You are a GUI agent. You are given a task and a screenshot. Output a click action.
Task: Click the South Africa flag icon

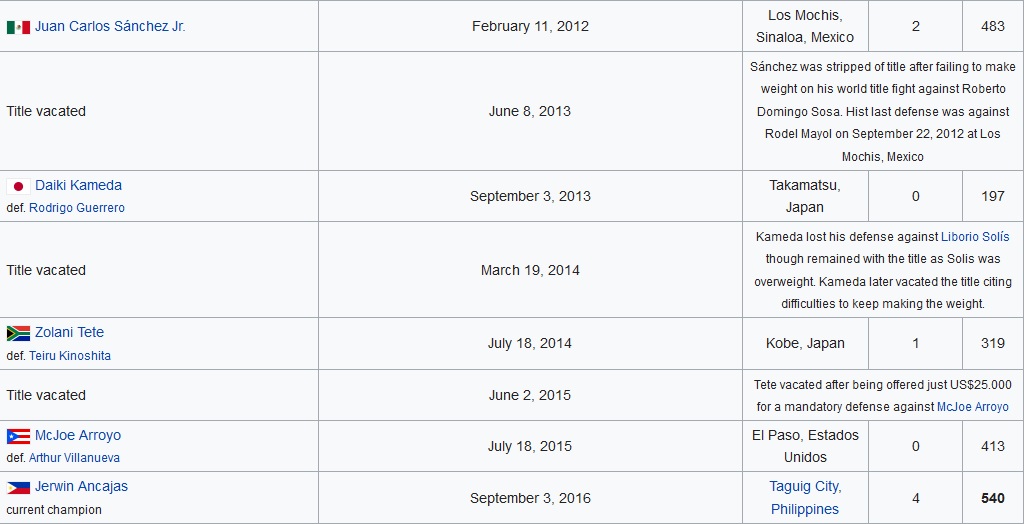click(x=18, y=333)
